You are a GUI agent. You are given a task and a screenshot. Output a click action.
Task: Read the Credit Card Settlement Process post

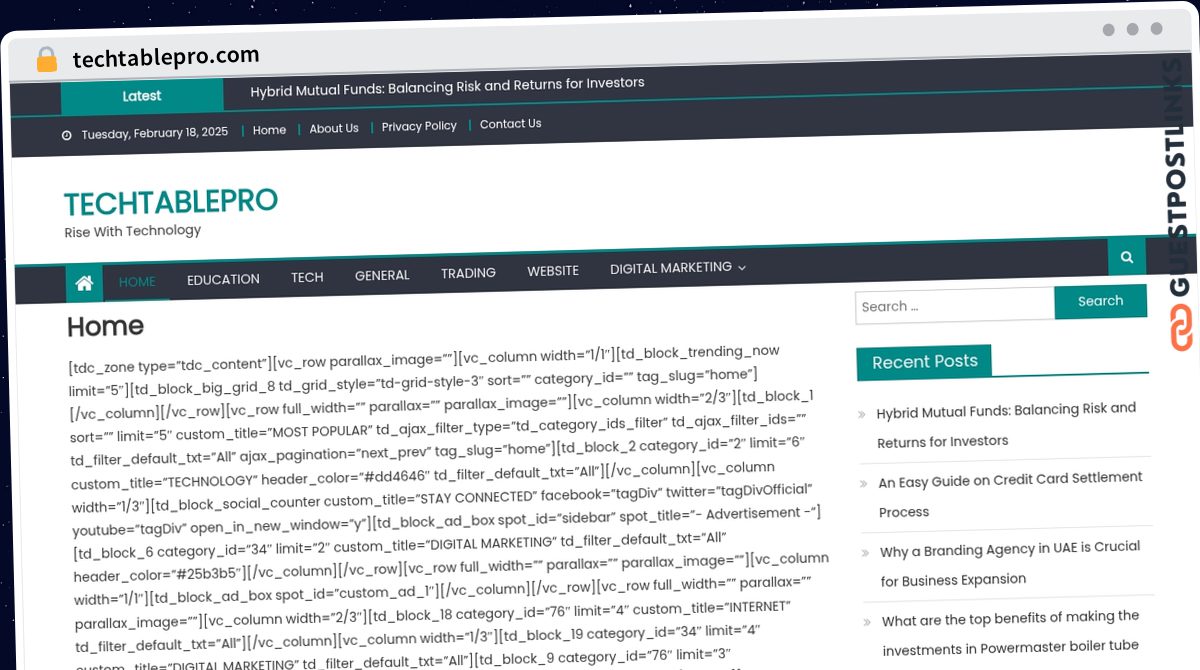(1010, 495)
